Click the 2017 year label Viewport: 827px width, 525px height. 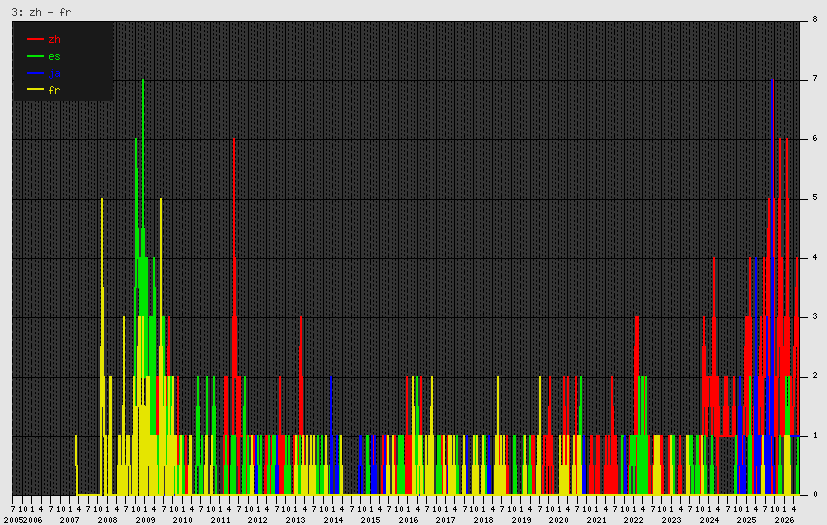click(x=446, y=520)
